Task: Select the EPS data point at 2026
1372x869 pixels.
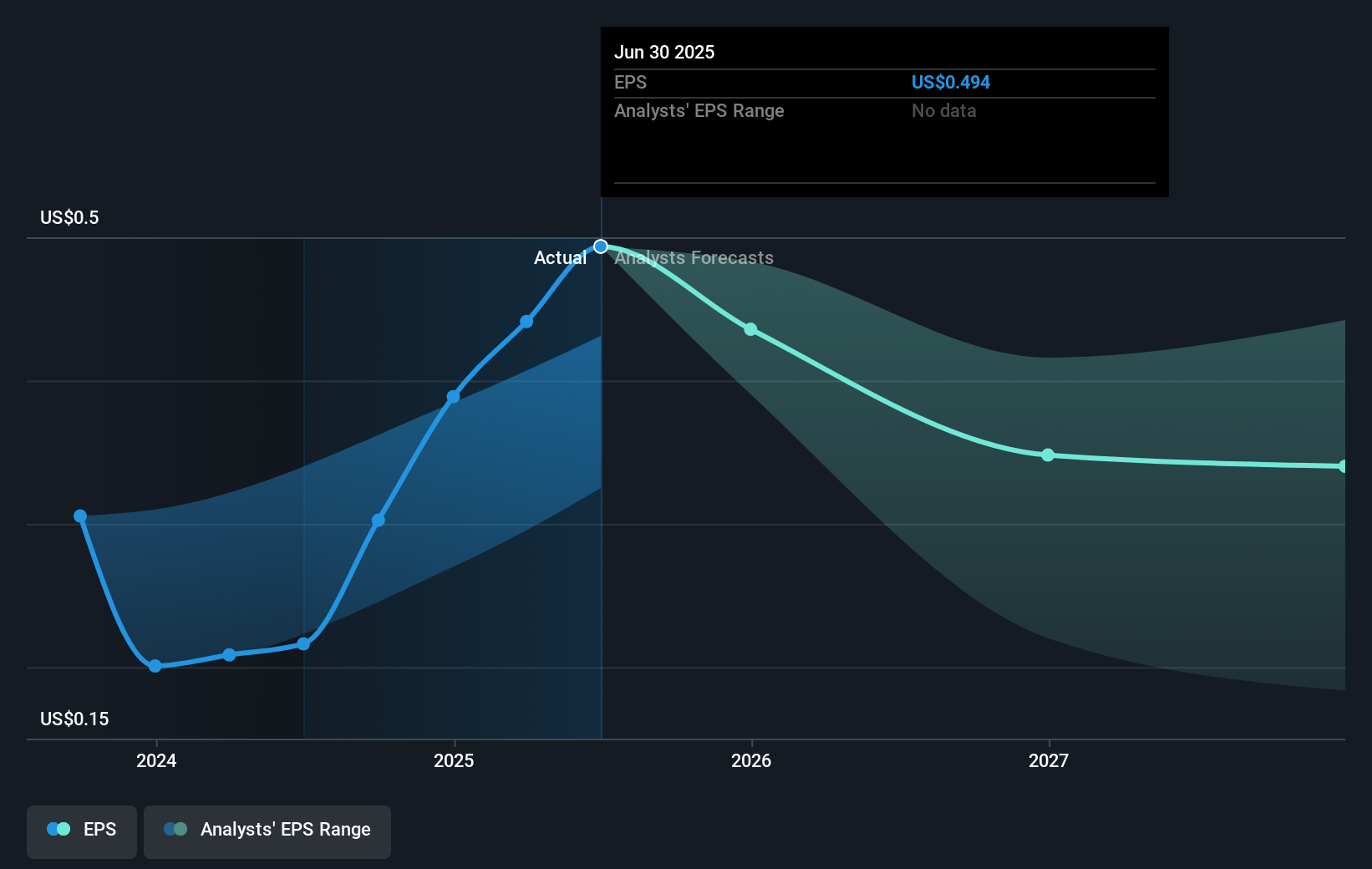Action: click(750, 329)
